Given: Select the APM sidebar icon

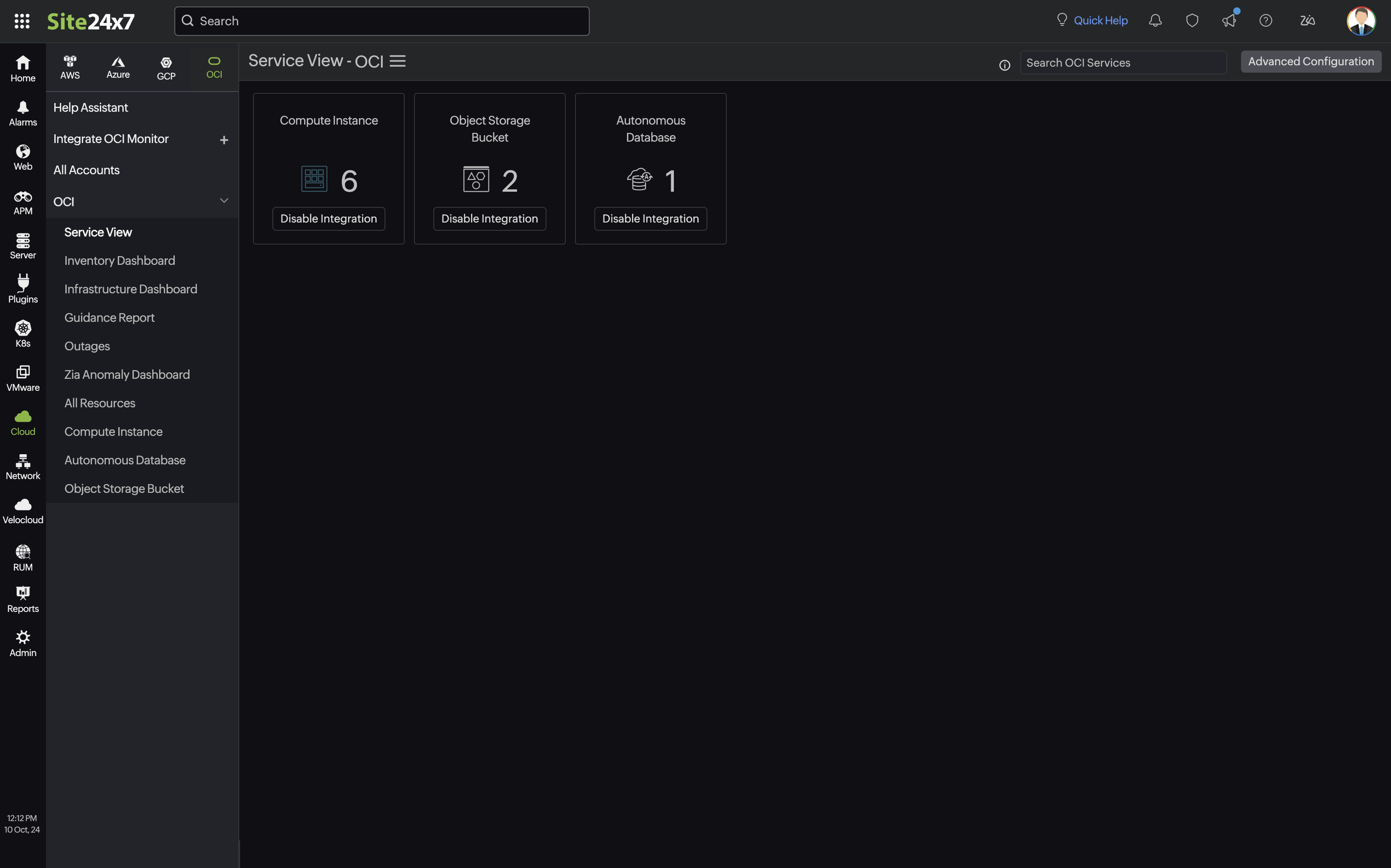Looking at the screenshot, I should 23,201.
